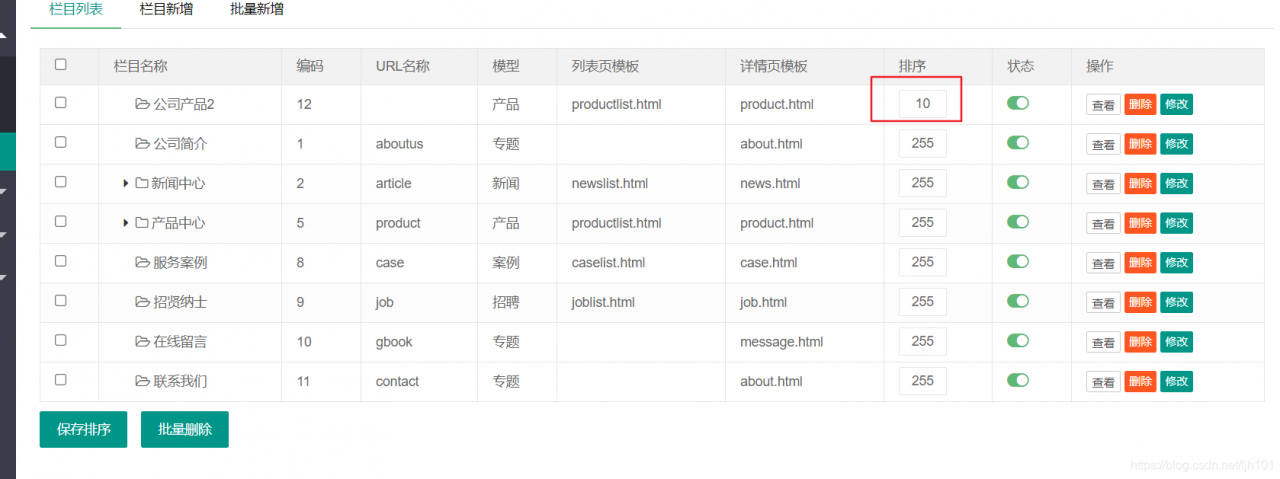Screen dimensions: 1280x479
Task: Toggle status switch for 公司产品2
Action: [1018, 103]
